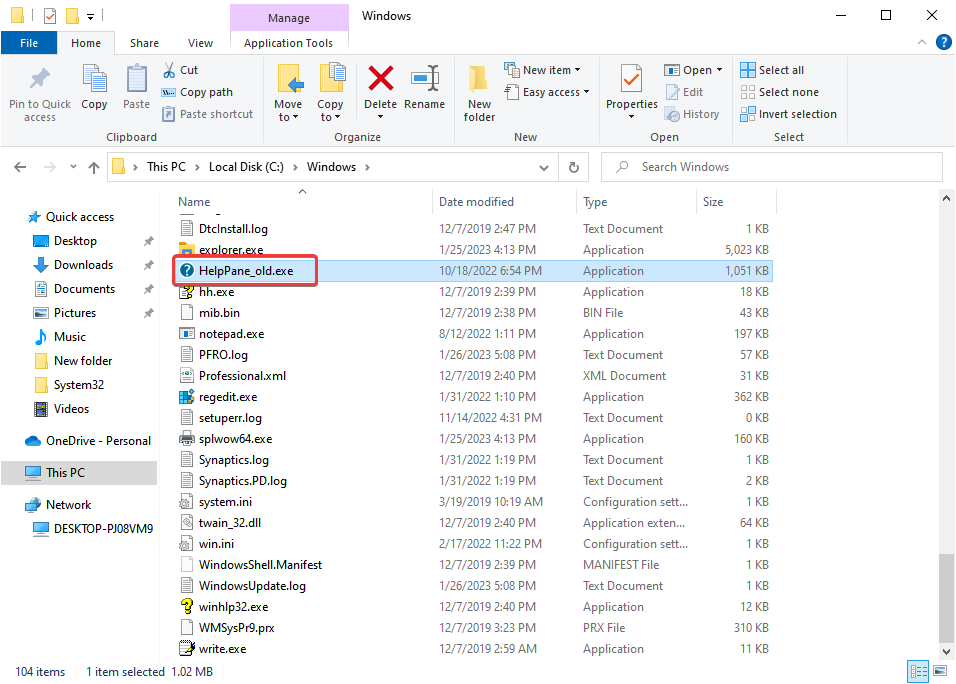Open DESKTOP-PJ08VM9 under Network

[93, 529]
